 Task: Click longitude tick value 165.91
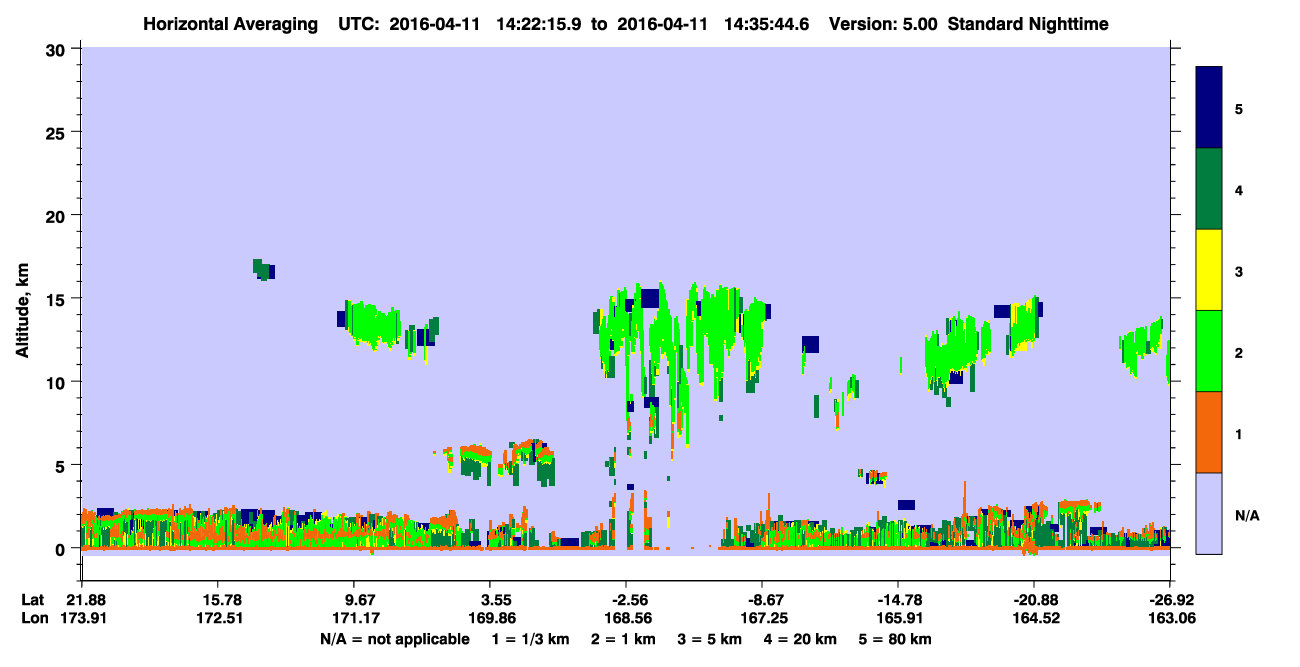(x=898, y=618)
